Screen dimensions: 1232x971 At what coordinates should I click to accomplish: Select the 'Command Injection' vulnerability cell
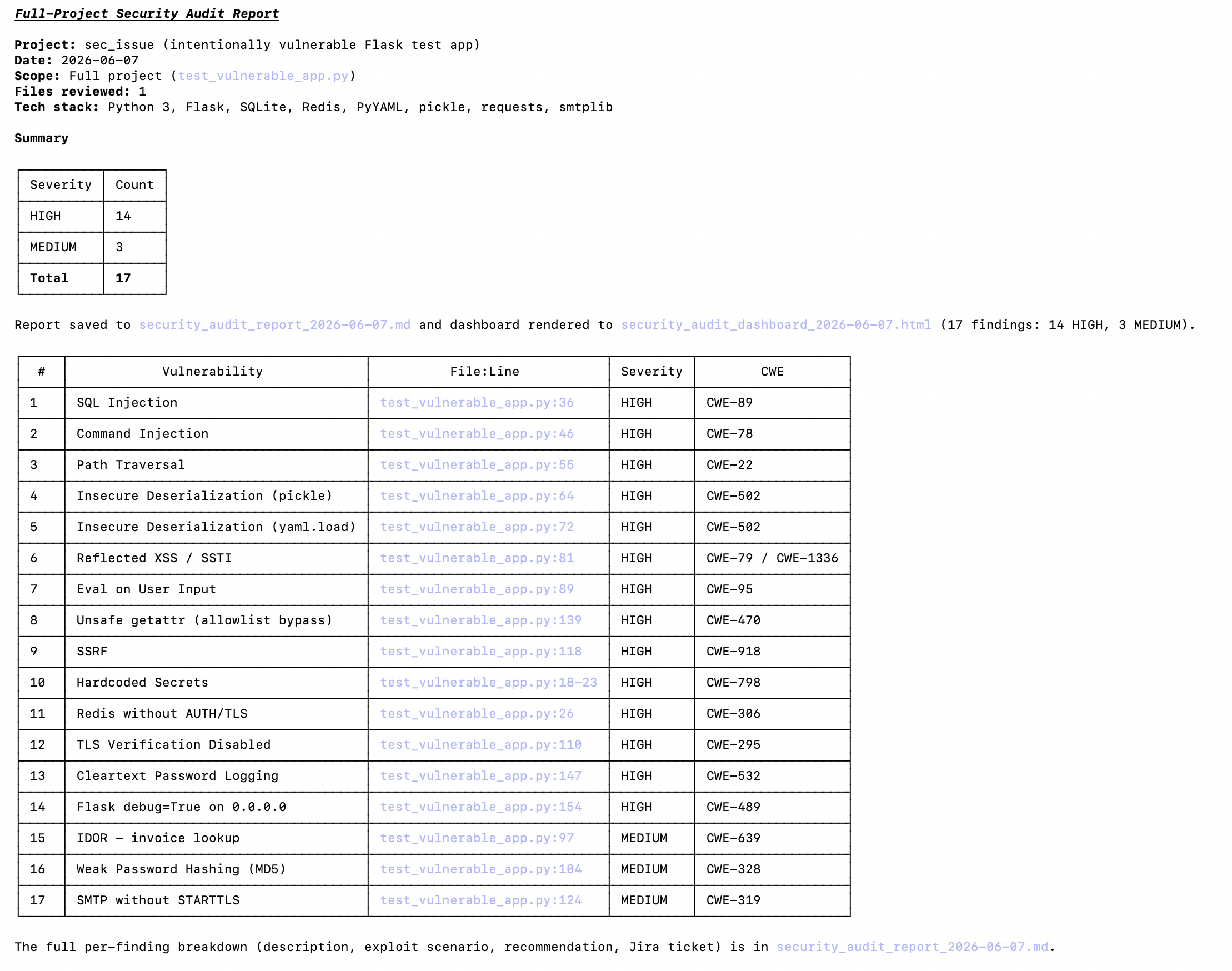pyautogui.click(x=216, y=434)
